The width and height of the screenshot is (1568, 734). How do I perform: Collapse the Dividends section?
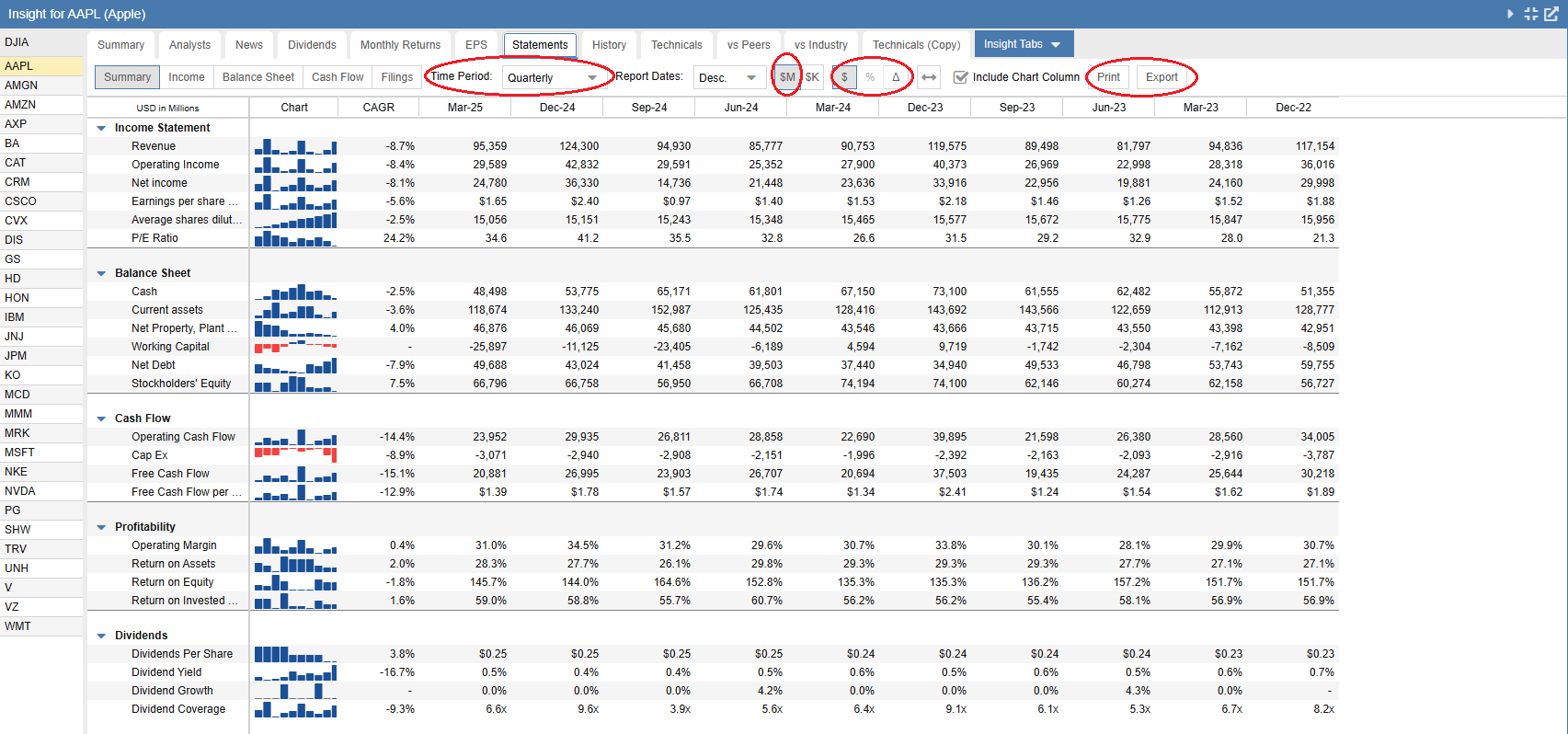[x=101, y=636]
